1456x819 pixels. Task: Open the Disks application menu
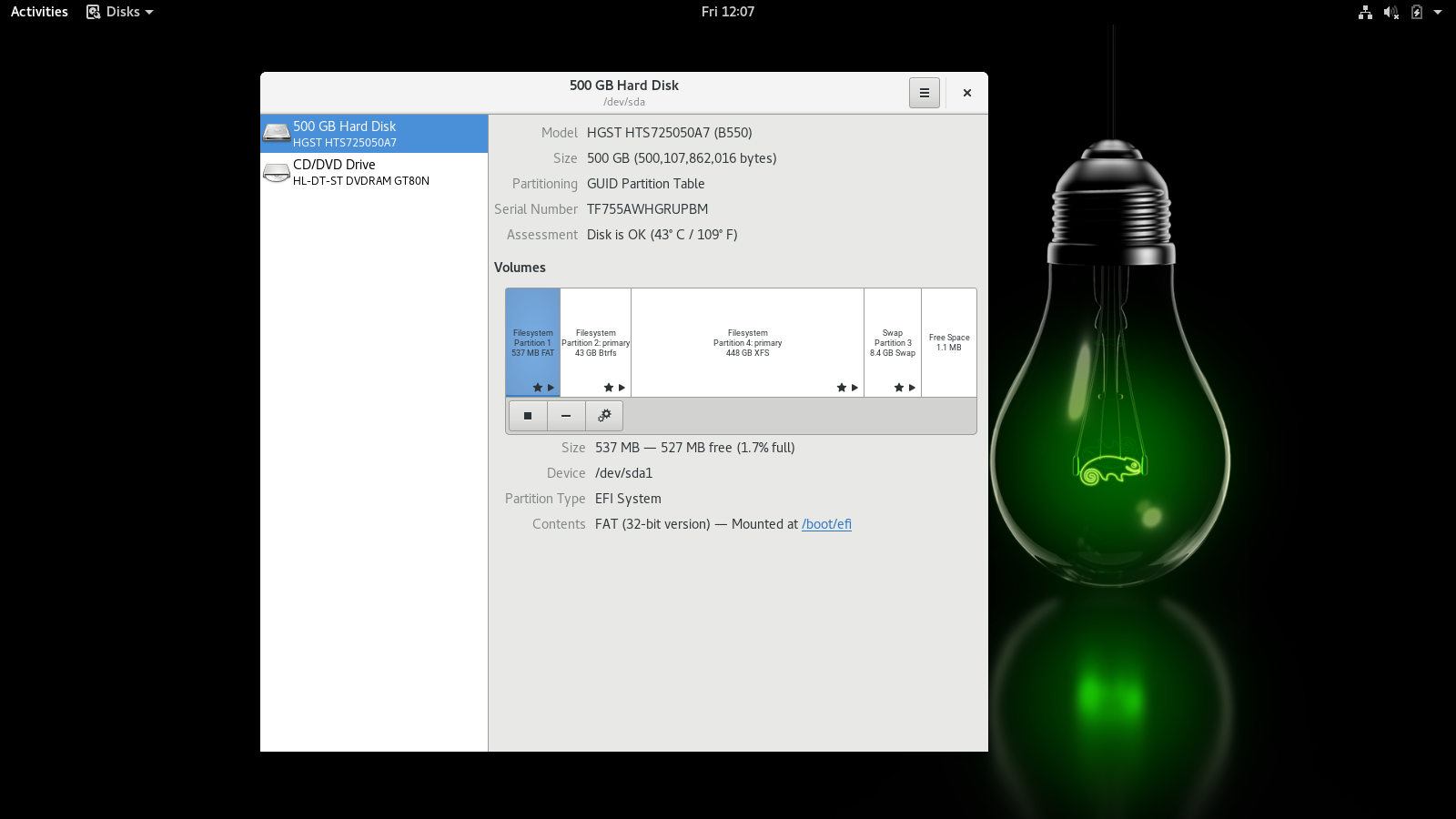120,12
